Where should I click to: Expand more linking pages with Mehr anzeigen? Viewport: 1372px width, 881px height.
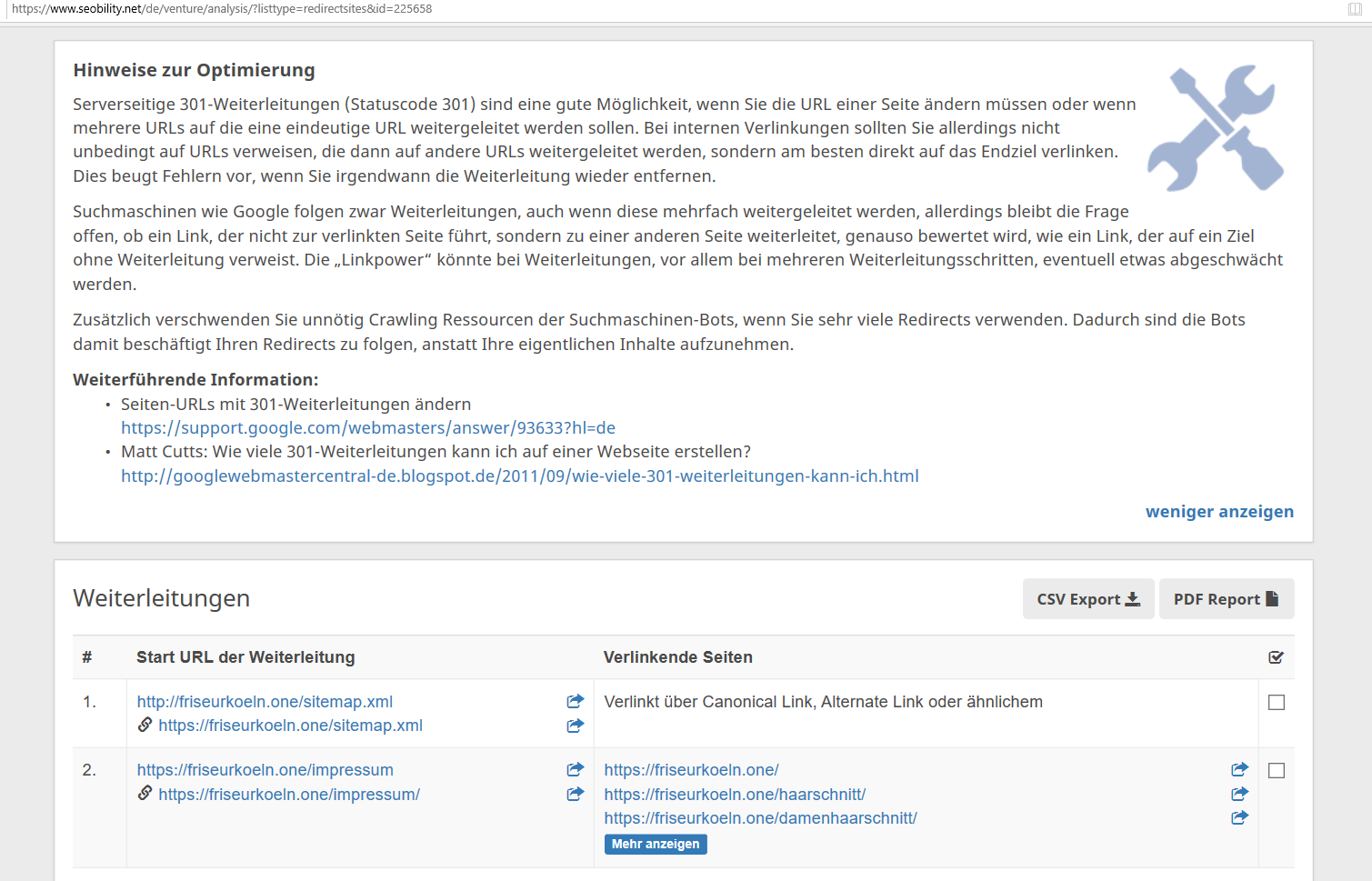point(656,844)
